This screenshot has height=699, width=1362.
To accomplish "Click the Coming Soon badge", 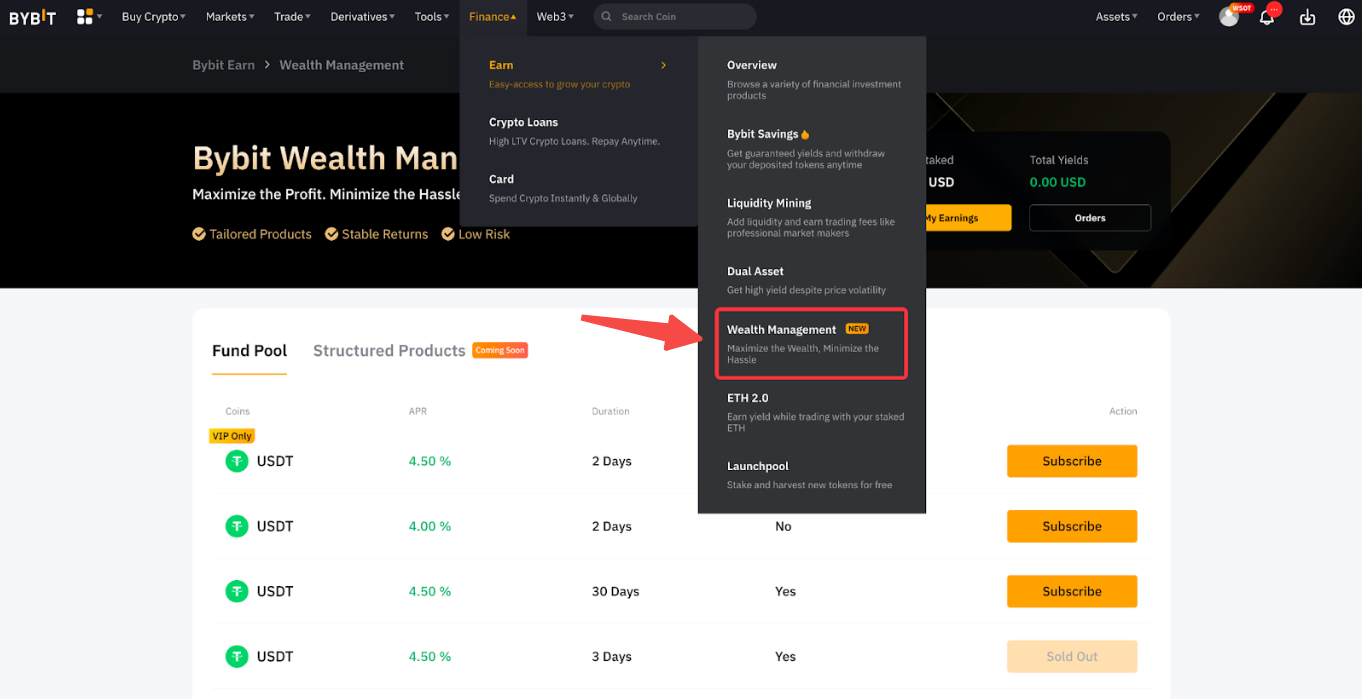I will (500, 350).
